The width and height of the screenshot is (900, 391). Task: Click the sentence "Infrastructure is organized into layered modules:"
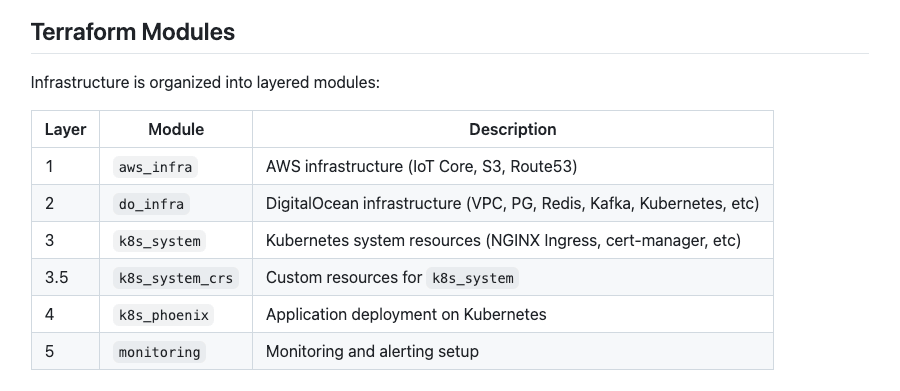click(205, 83)
